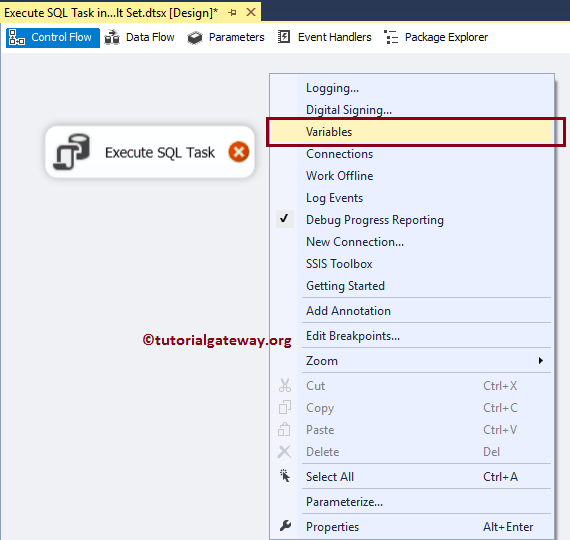The height and width of the screenshot is (540, 570).
Task: Click the Copy menu entry label
Action: (320, 408)
